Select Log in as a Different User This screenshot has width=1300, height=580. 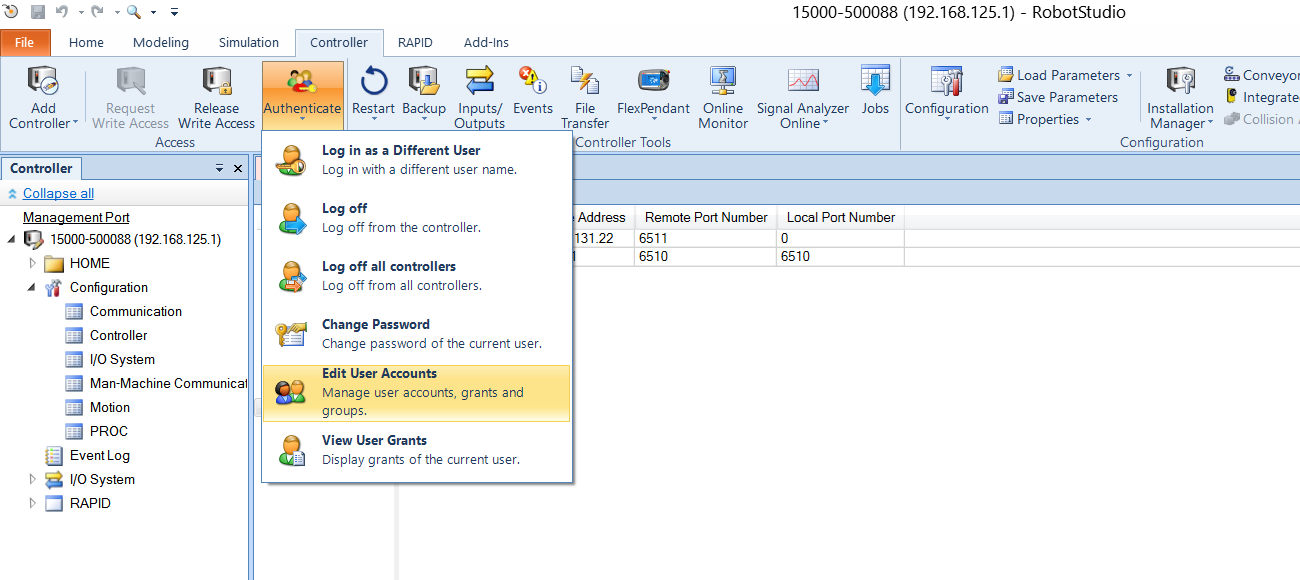(417, 160)
